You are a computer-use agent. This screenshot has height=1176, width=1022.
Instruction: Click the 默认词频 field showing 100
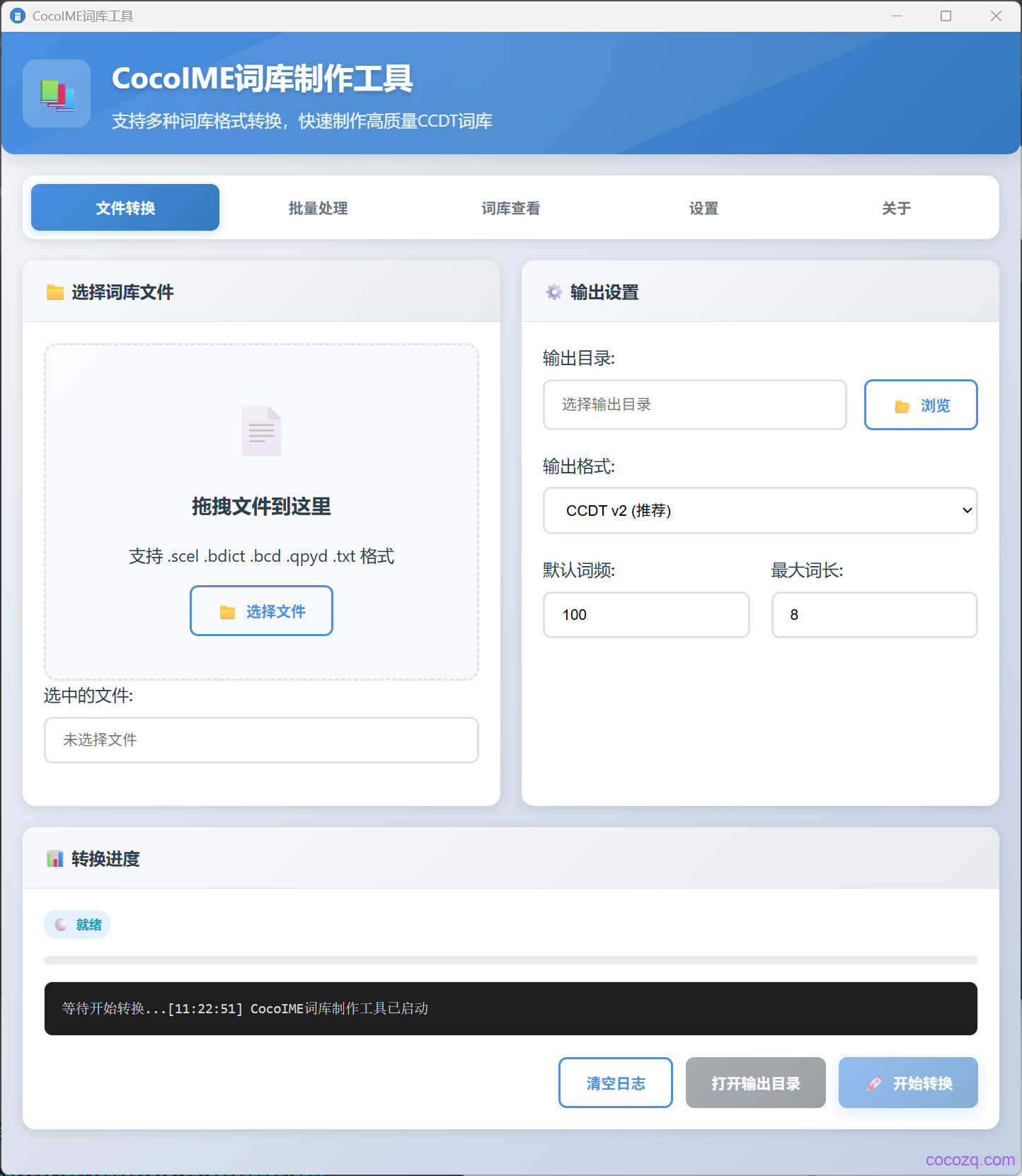pos(645,615)
